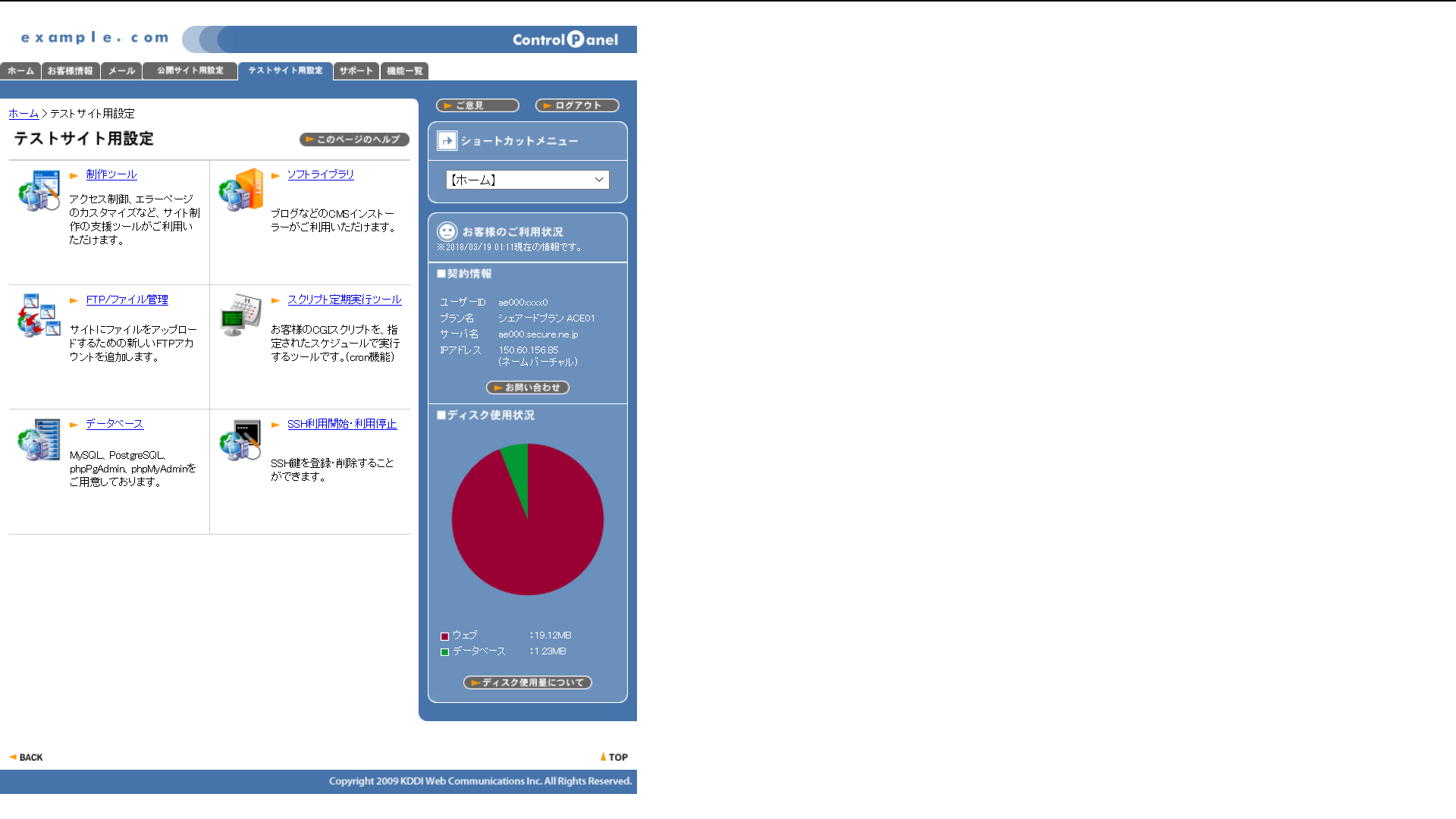This screenshot has height=819, width=1456.
Task: Click the smiley face usage status icon
Action: click(447, 231)
